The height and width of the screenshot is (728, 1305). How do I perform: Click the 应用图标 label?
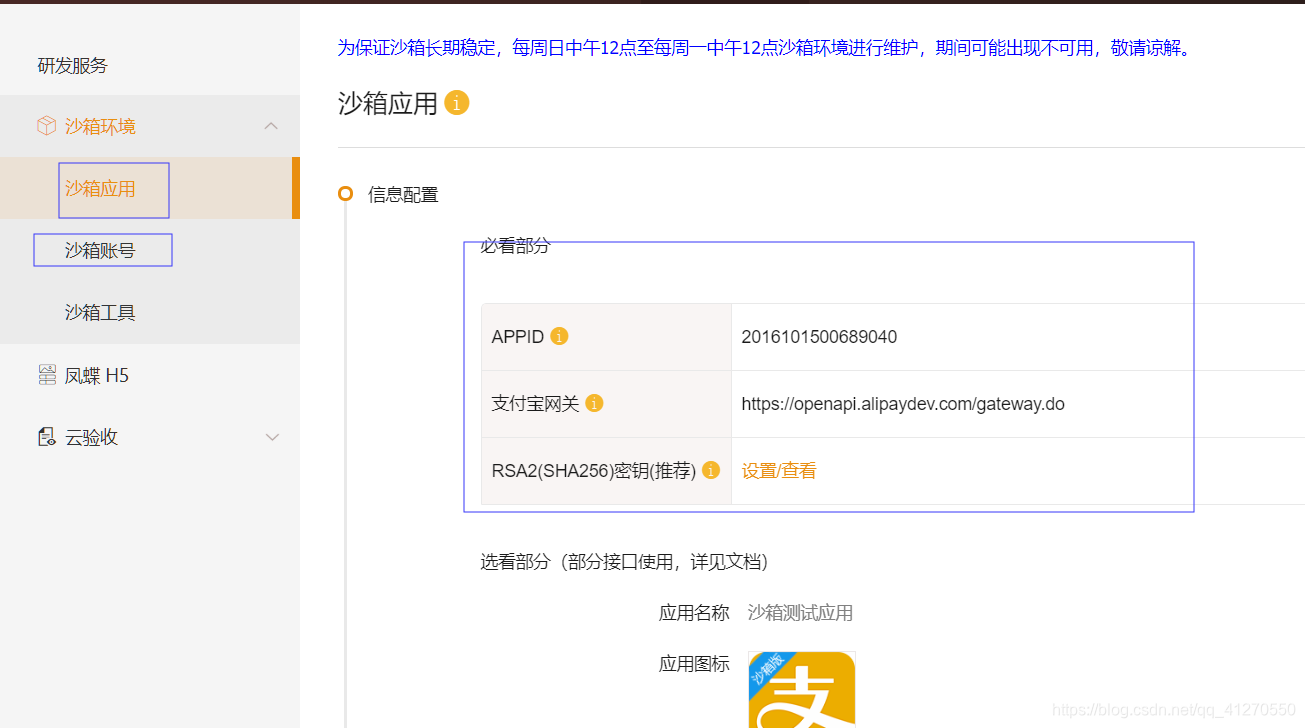coord(694,664)
